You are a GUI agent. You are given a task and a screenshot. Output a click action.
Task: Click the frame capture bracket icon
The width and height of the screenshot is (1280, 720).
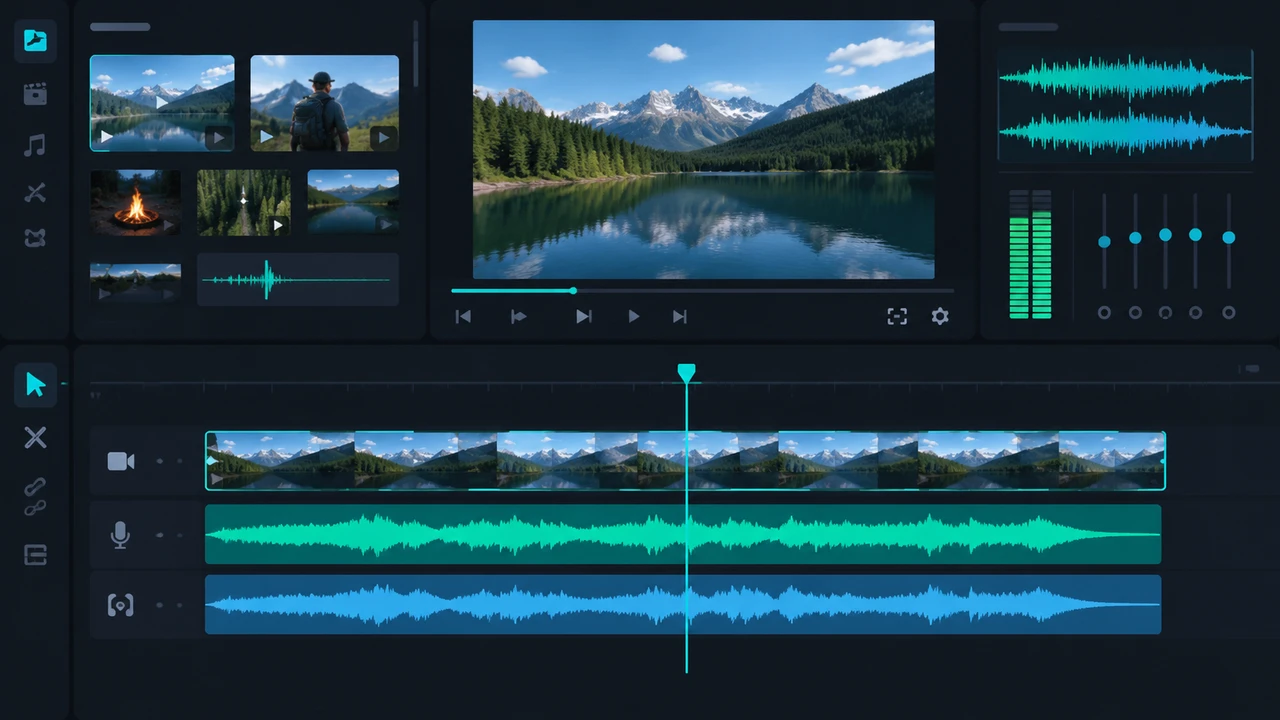pos(897,316)
